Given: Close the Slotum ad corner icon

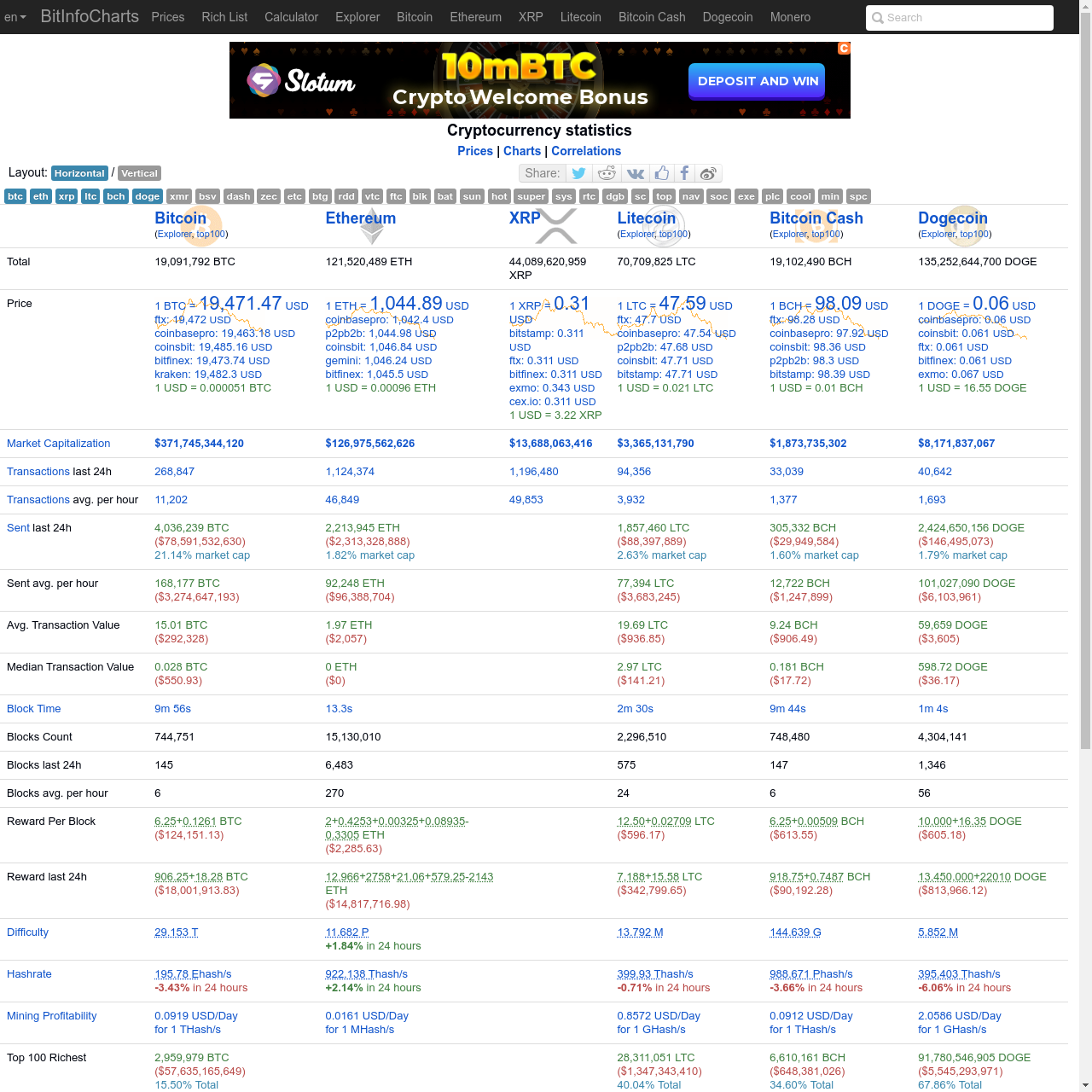Looking at the screenshot, I should point(844,49).
